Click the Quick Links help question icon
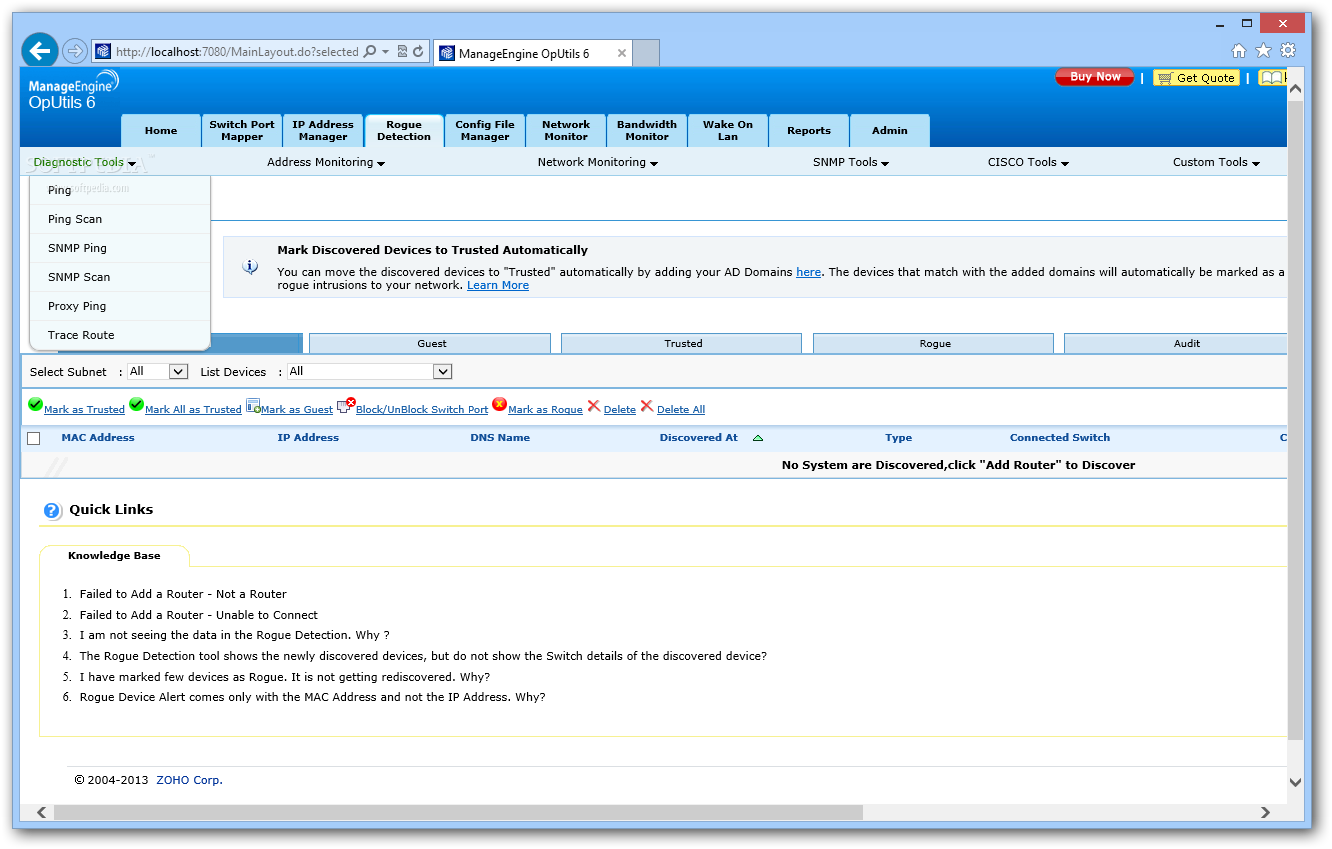Viewport: 1332px width, 849px height. [x=53, y=511]
